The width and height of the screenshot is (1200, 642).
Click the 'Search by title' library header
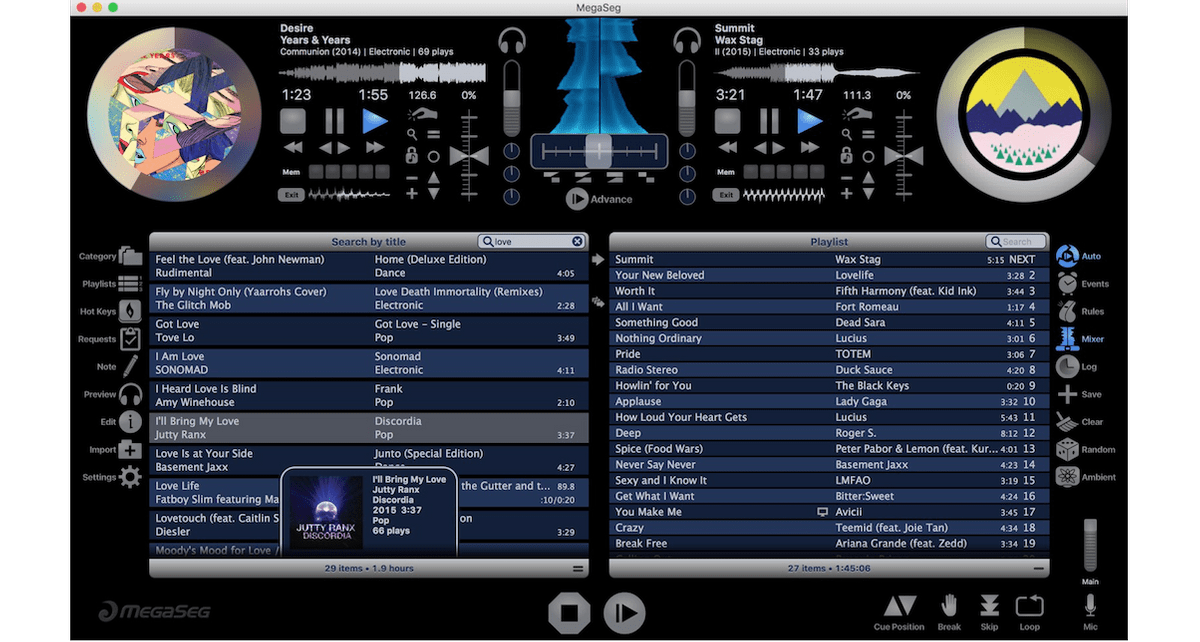pyautogui.click(x=369, y=241)
